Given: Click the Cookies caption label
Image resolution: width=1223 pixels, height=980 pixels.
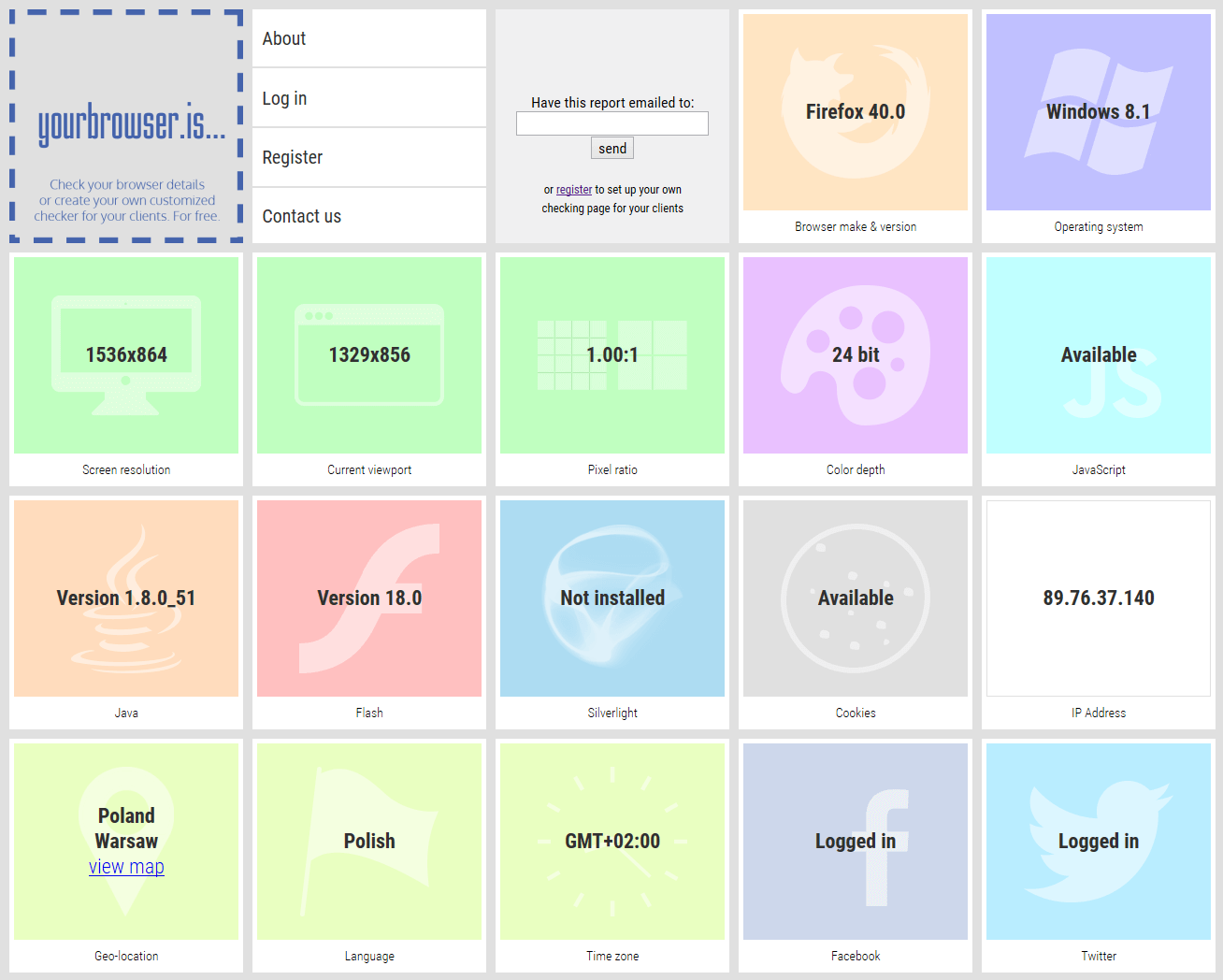Looking at the screenshot, I should [x=856, y=713].
